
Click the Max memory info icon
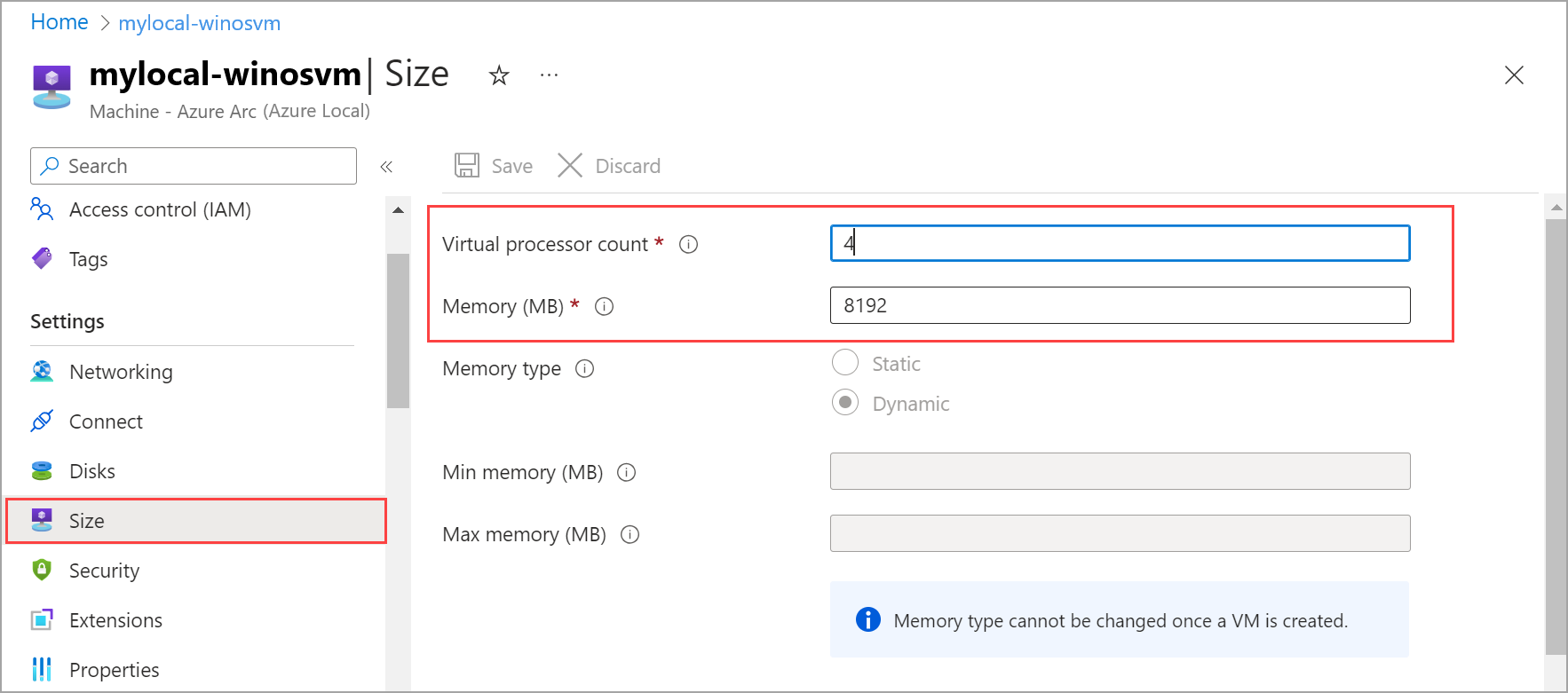point(630,534)
